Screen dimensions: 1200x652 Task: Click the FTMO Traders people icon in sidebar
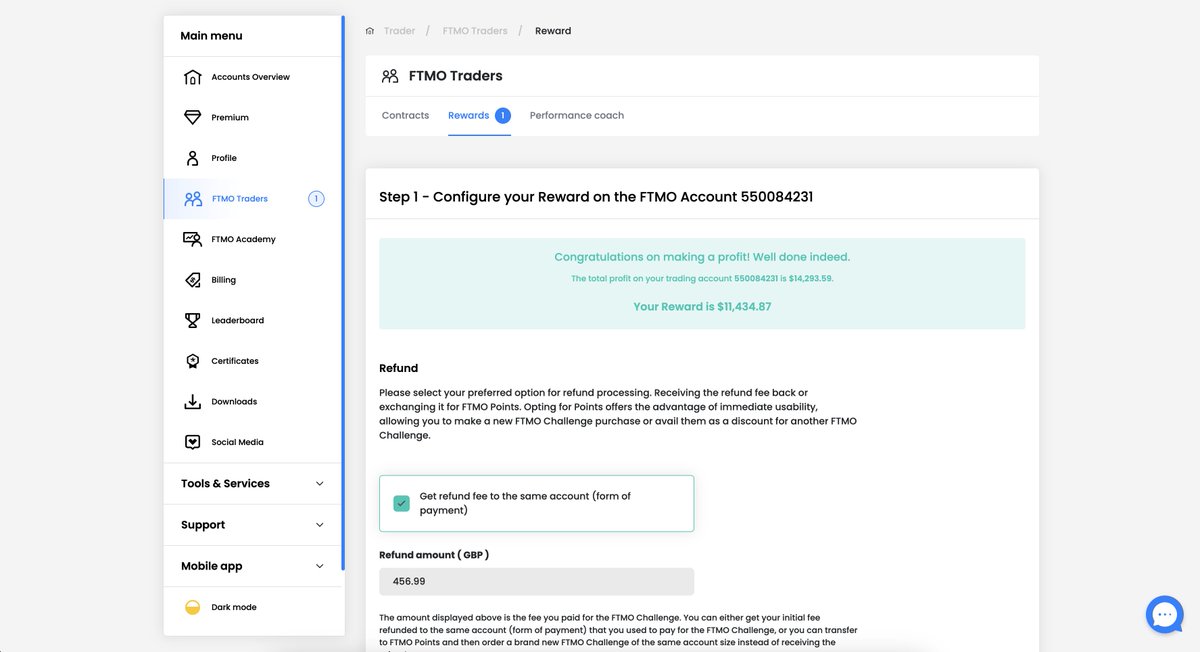coord(193,199)
